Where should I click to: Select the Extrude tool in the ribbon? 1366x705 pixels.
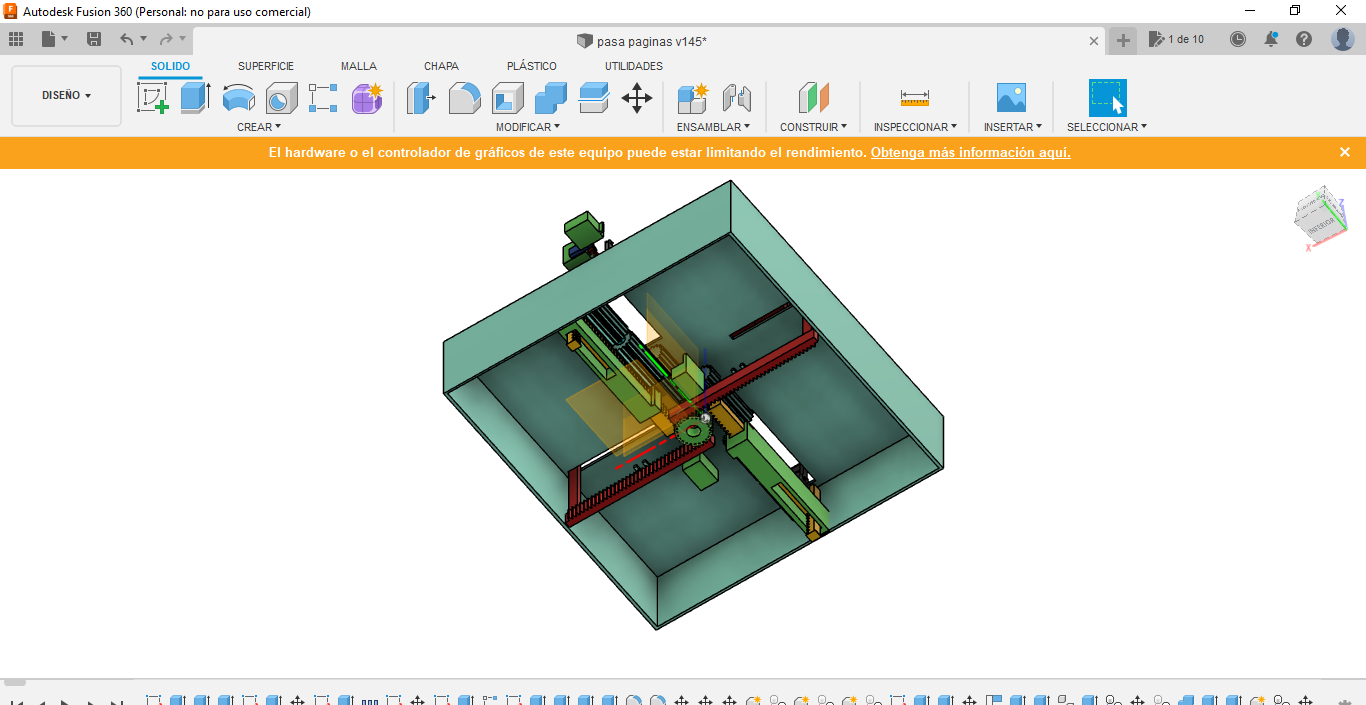pyautogui.click(x=194, y=97)
